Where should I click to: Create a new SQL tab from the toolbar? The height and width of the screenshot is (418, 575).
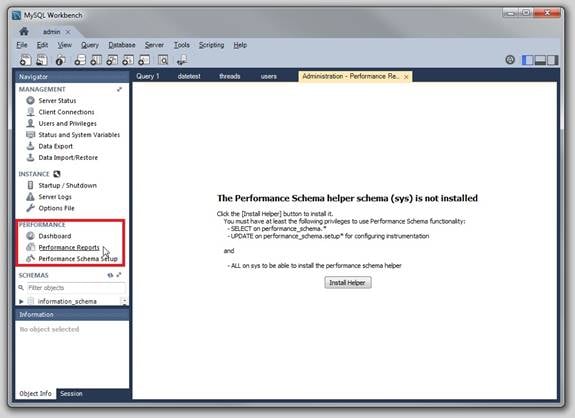coord(25,60)
